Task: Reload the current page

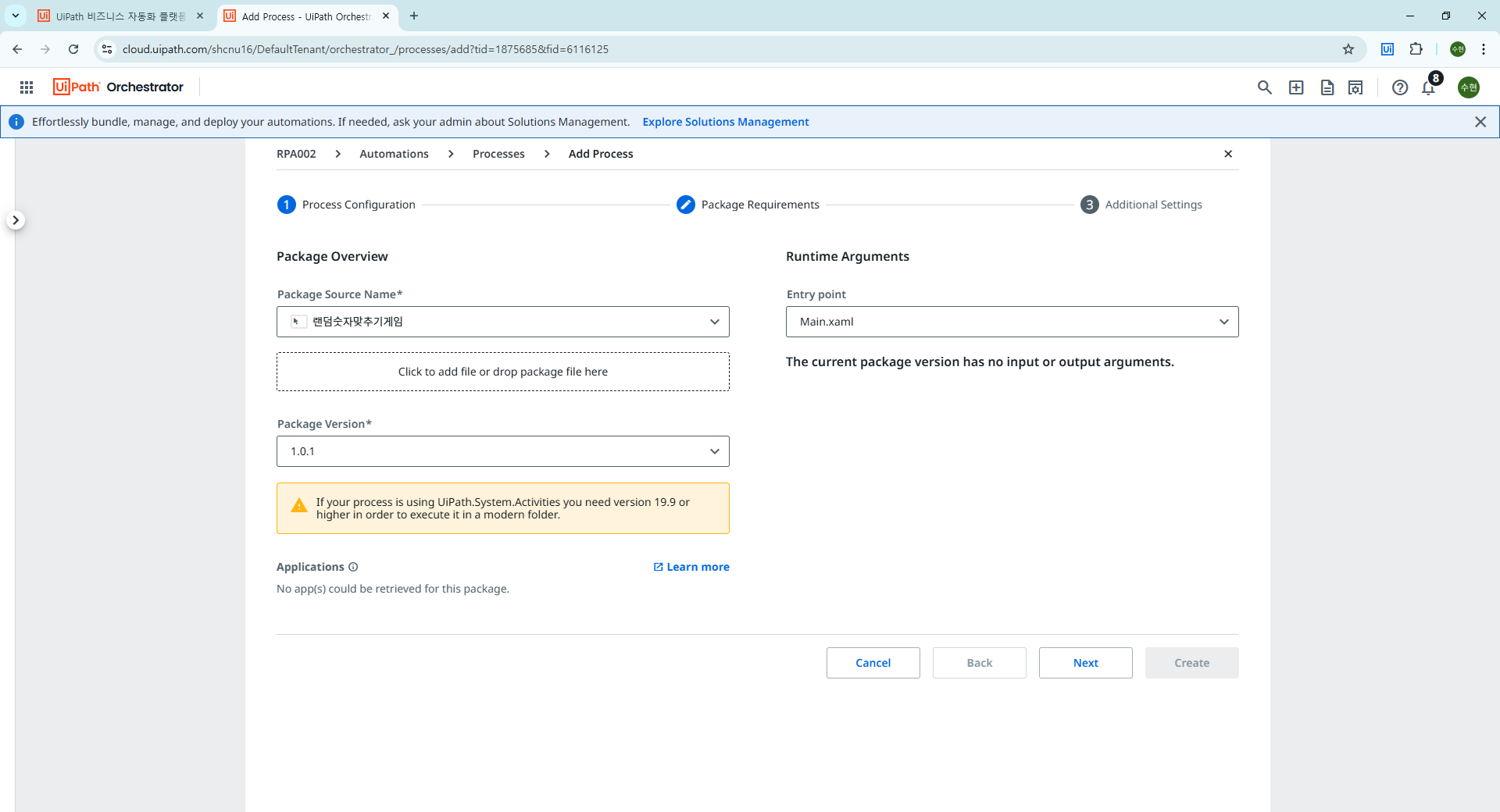Action: click(73, 49)
